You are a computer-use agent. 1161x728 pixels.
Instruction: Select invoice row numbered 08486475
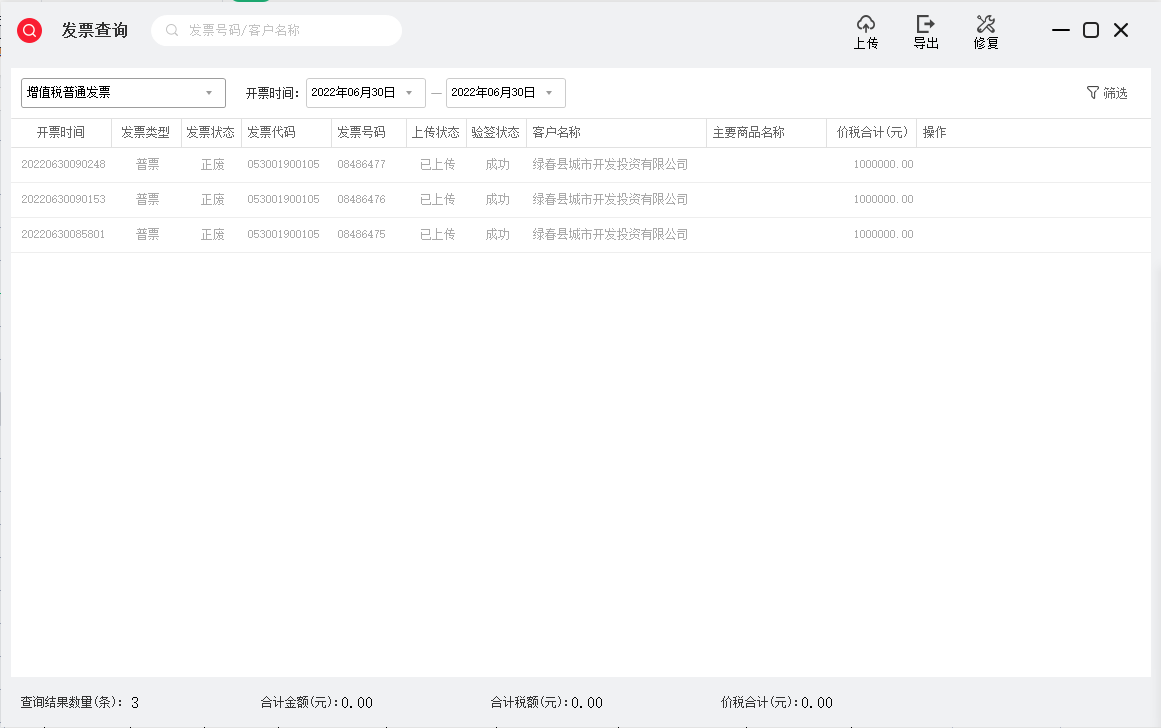(361, 235)
